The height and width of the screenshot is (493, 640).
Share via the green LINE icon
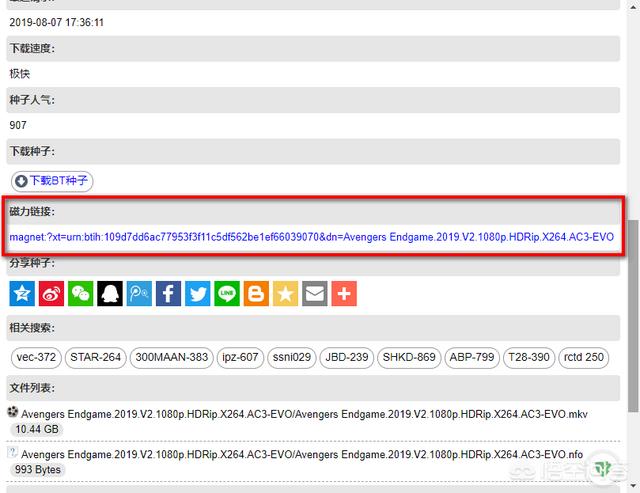[227, 293]
